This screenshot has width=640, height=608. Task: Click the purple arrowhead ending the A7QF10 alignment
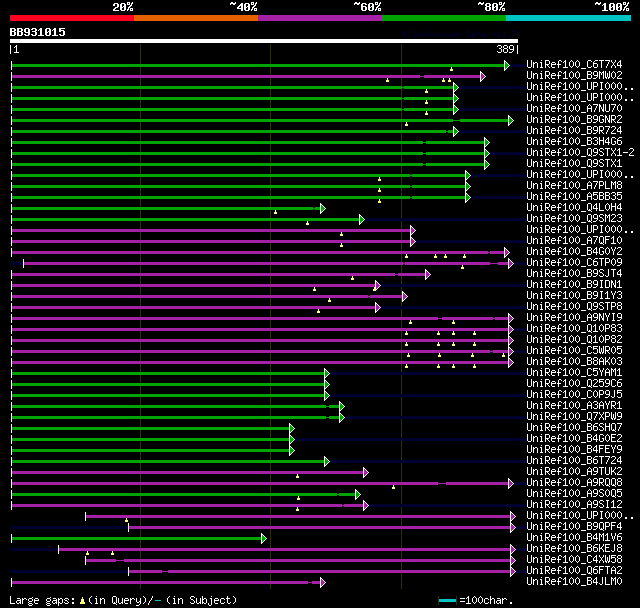tap(413, 242)
